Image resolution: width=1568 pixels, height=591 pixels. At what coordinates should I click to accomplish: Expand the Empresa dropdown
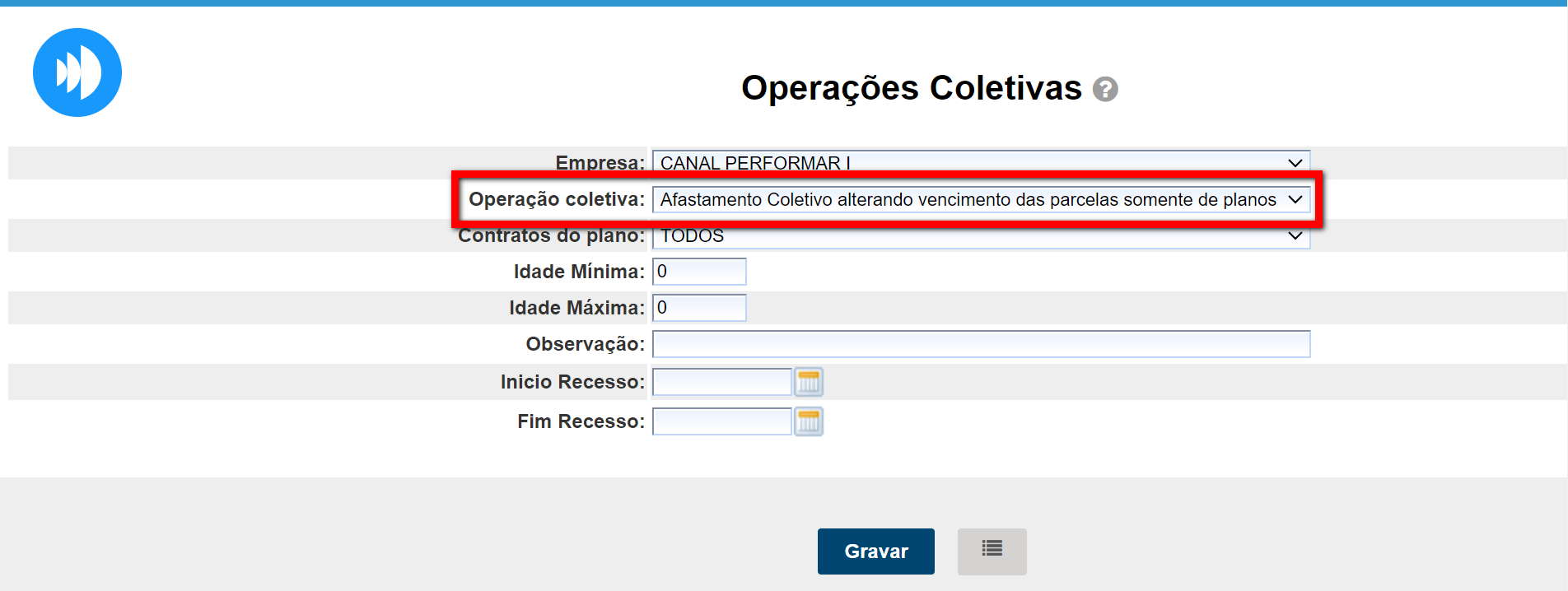tap(980, 162)
